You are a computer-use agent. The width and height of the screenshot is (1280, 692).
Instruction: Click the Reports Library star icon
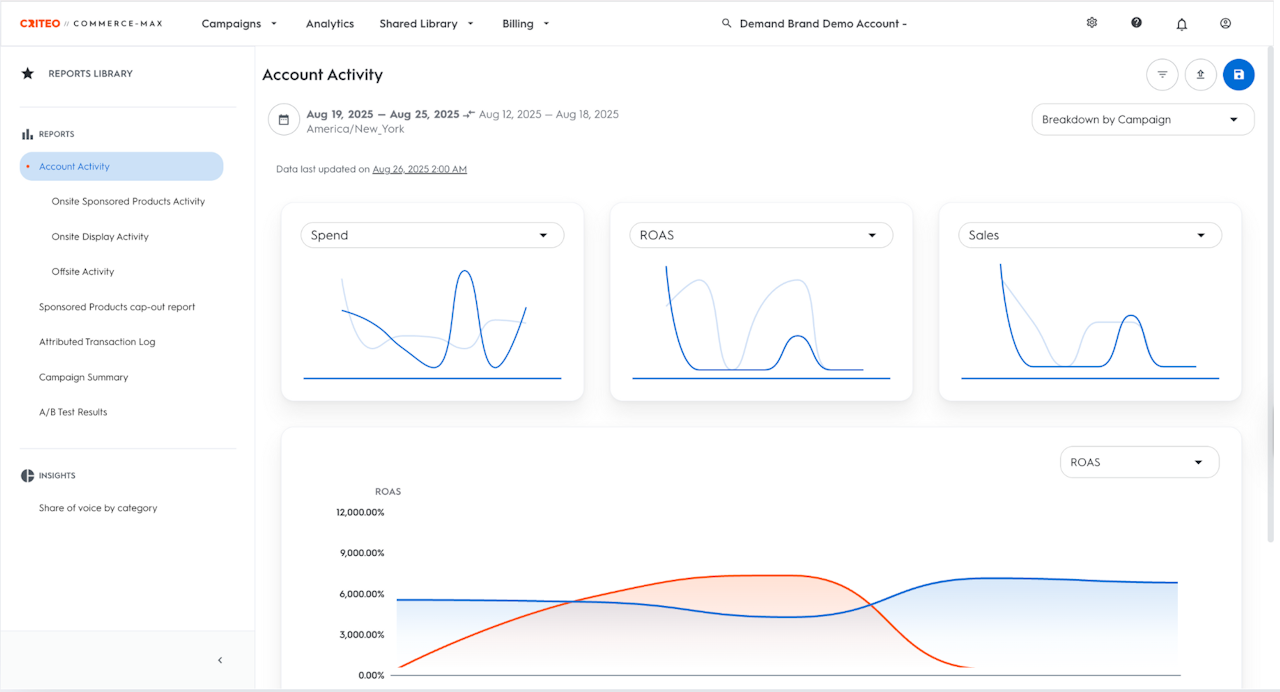click(x=28, y=73)
